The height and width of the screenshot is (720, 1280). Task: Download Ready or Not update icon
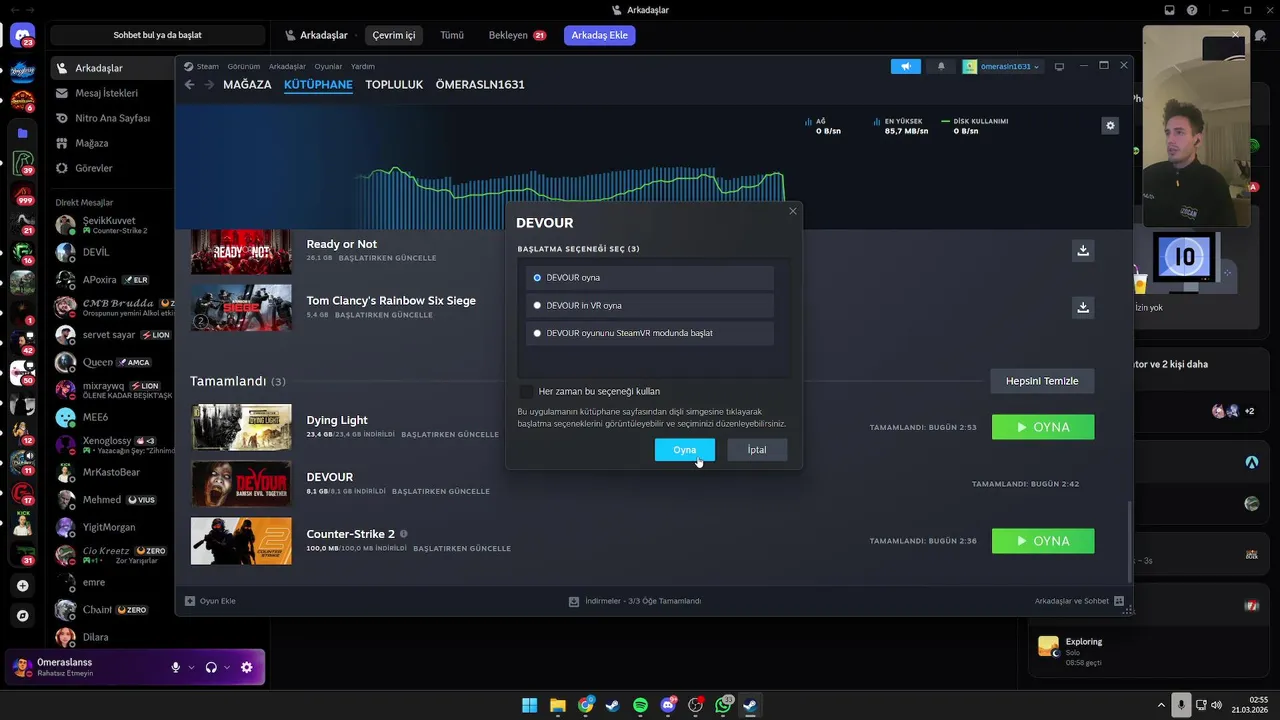[1083, 250]
